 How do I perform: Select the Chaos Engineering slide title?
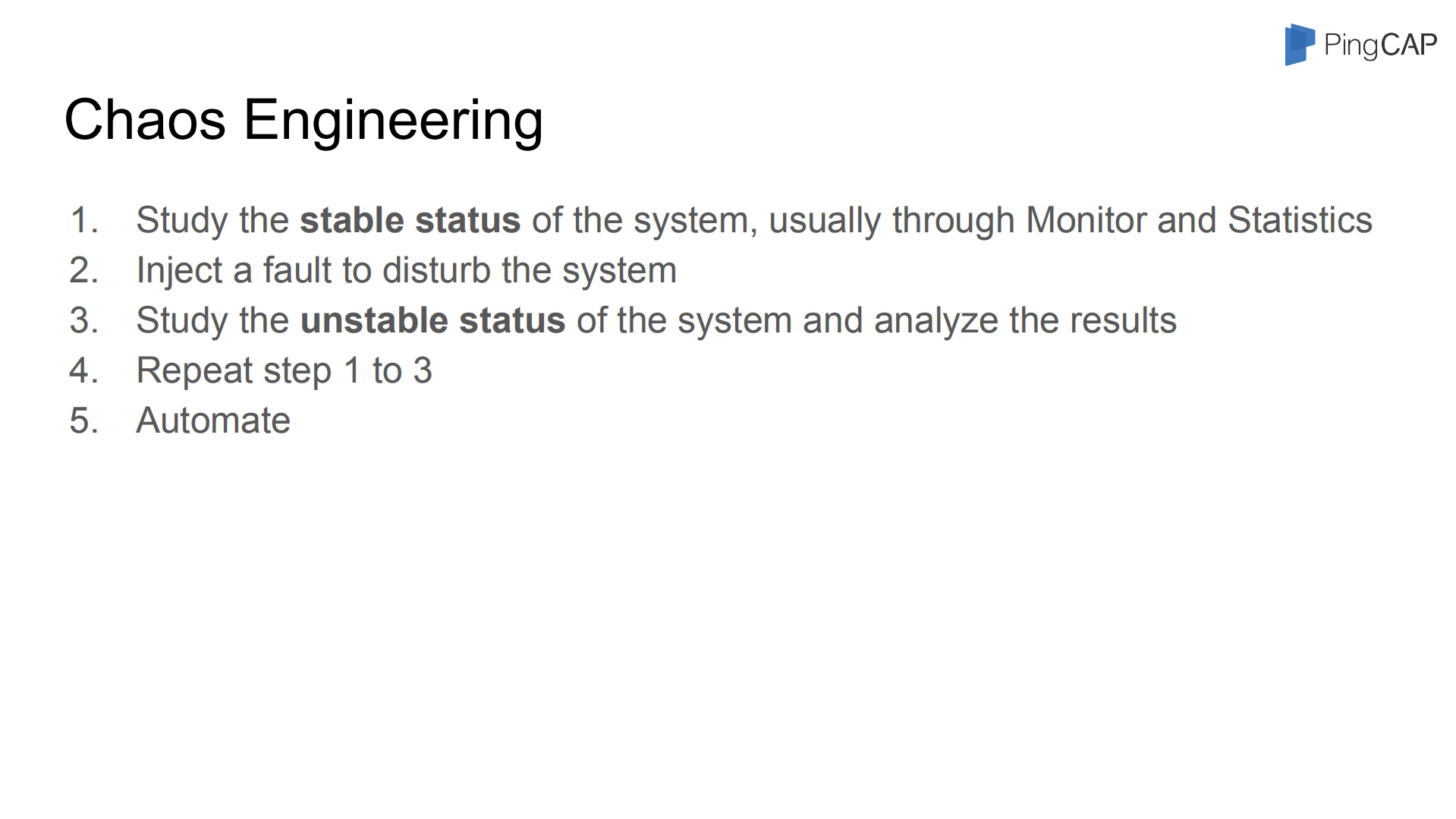303,120
